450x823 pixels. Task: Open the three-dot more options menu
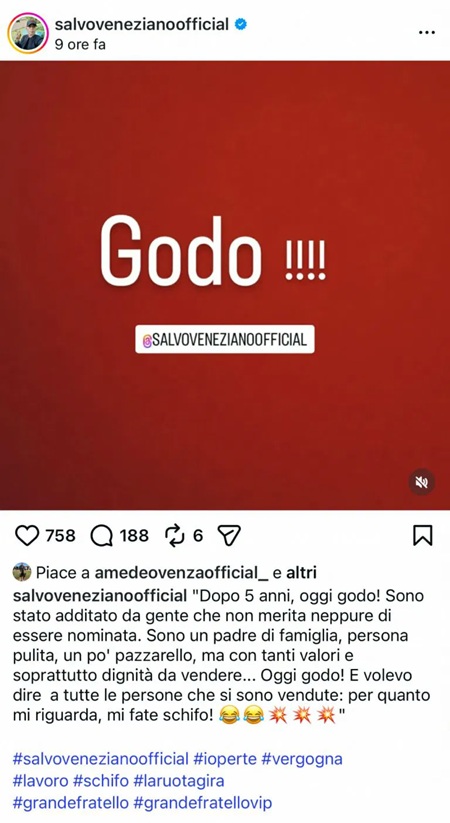pos(427,33)
